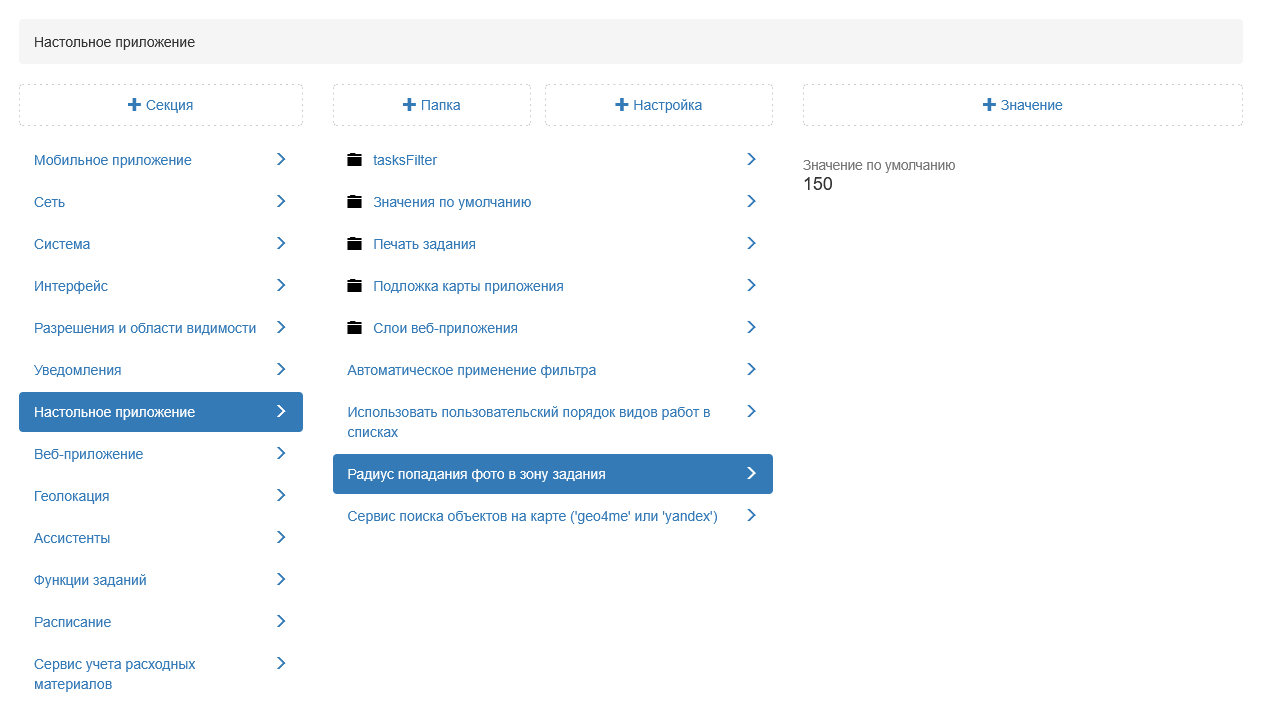
Task: Expand chevron for Сервис поиска объектов setting
Action: [x=751, y=515]
